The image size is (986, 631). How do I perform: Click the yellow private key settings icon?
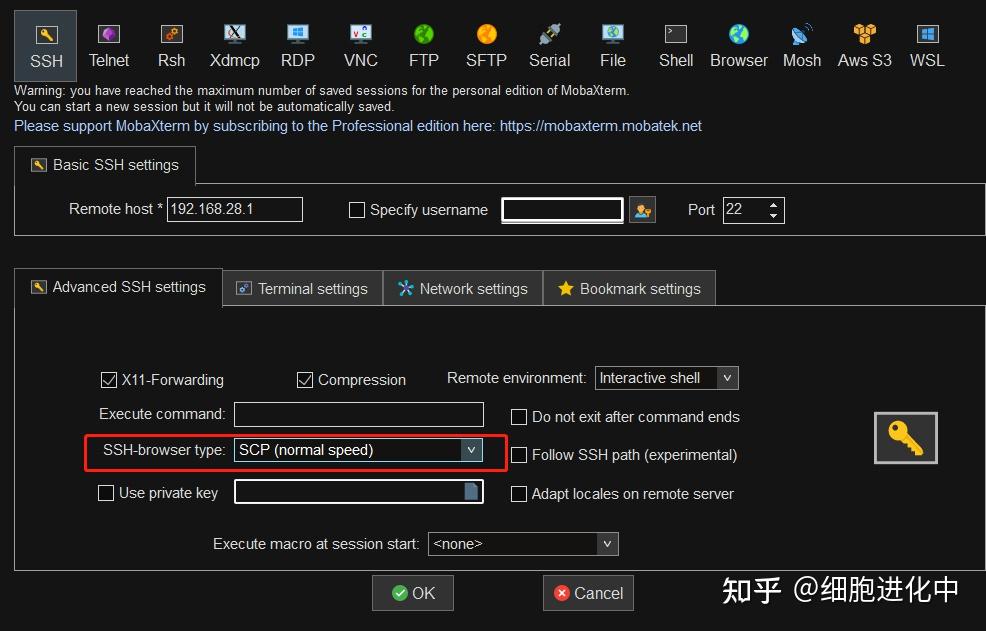(905, 437)
